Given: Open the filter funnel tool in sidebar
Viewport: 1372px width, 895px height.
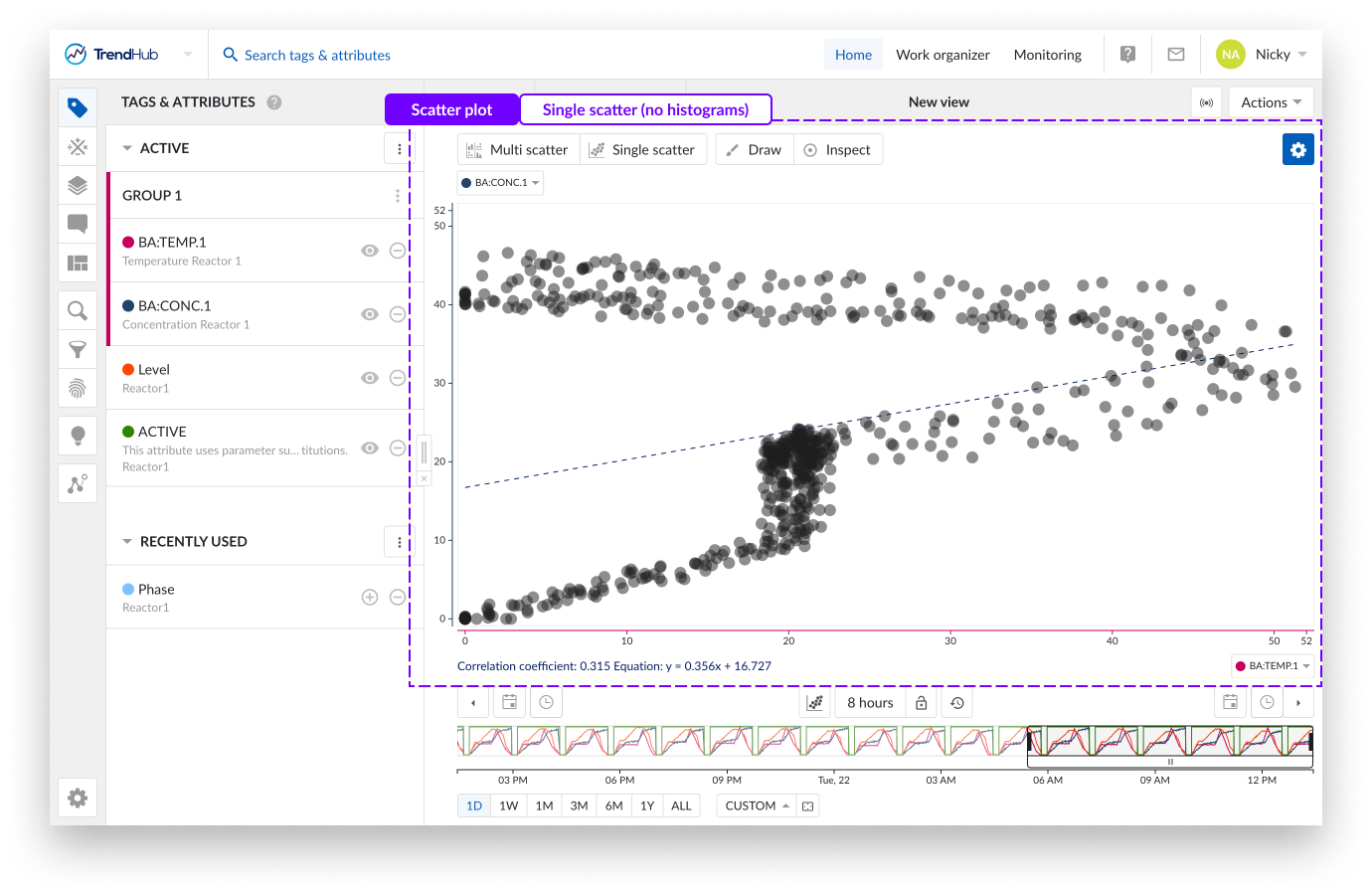Looking at the screenshot, I should [78, 350].
